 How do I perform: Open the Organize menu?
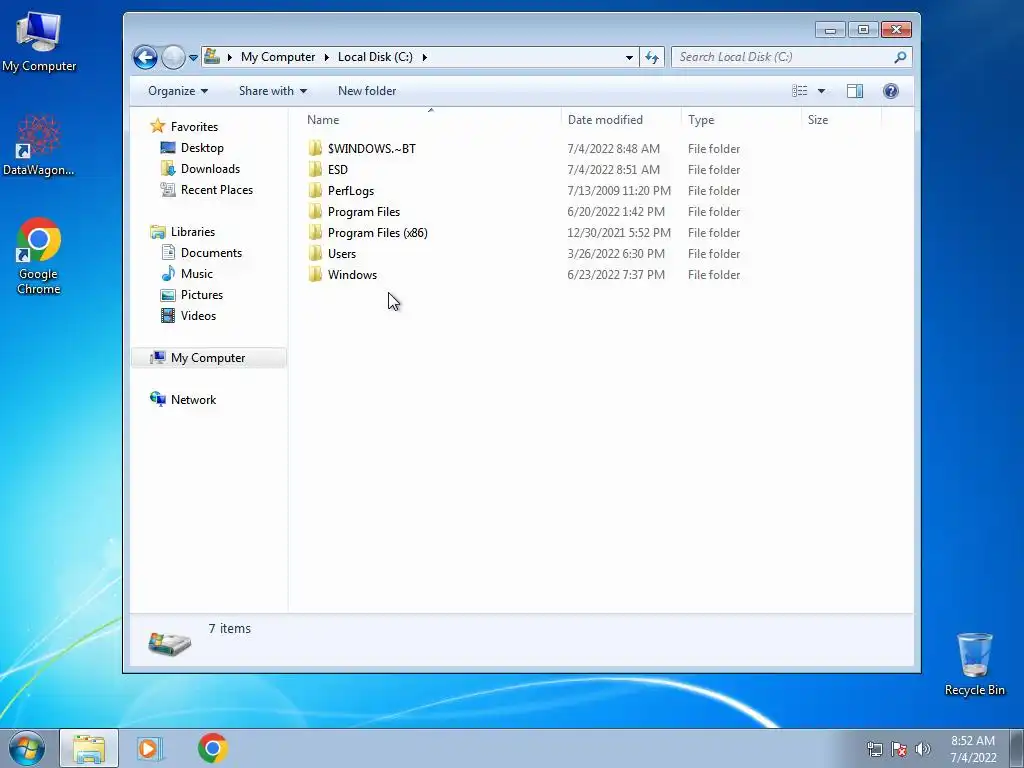coord(178,91)
